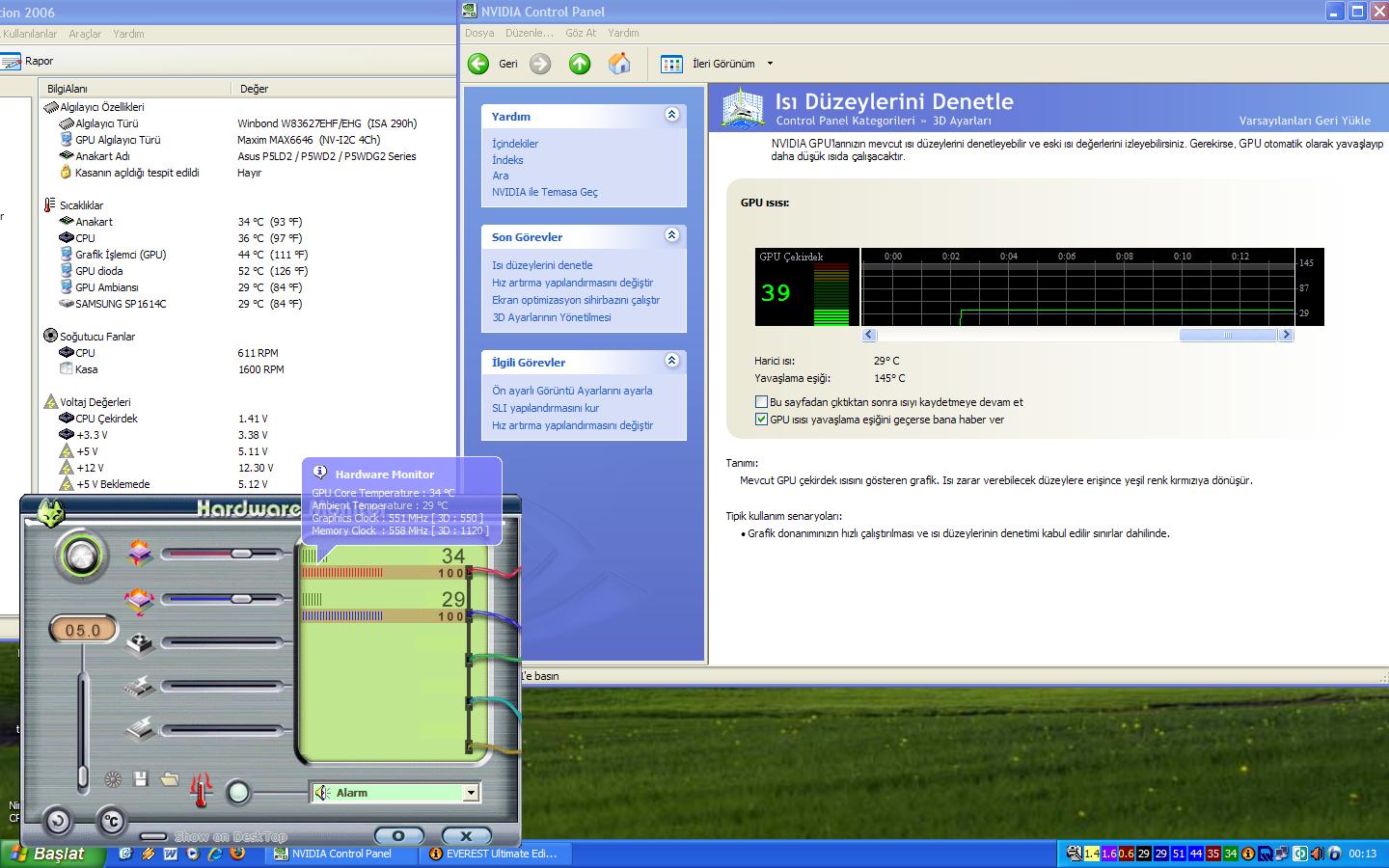Select the GPU dioda temperature row
Viewport: 1389px width, 868px height.
(249, 271)
